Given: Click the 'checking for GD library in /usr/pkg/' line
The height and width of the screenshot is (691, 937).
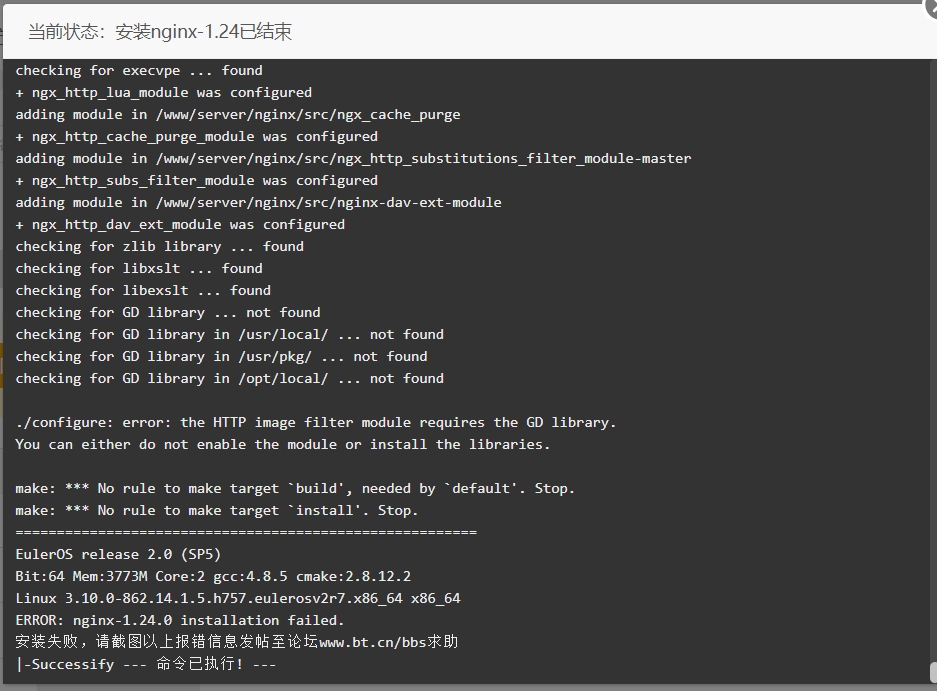Looking at the screenshot, I should pos(222,357).
